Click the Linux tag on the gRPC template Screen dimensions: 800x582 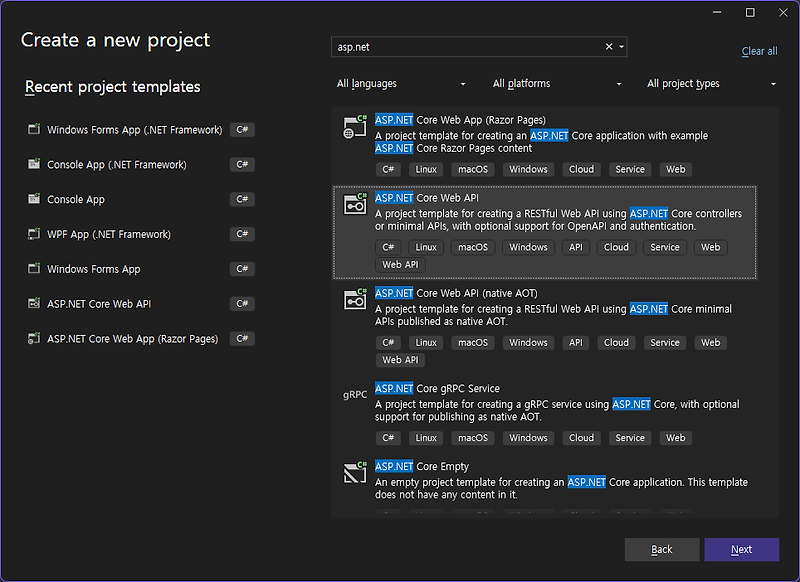(x=426, y=437)
